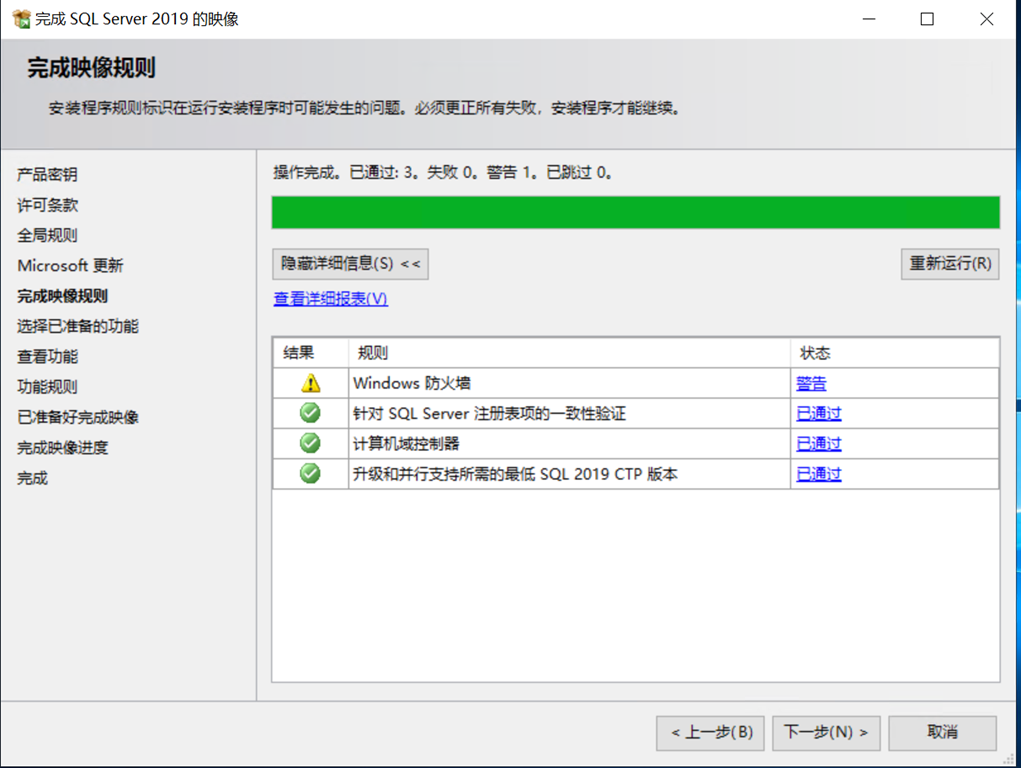Click the green check icon for 注册表项的一致性验证 row

(310, 413)
